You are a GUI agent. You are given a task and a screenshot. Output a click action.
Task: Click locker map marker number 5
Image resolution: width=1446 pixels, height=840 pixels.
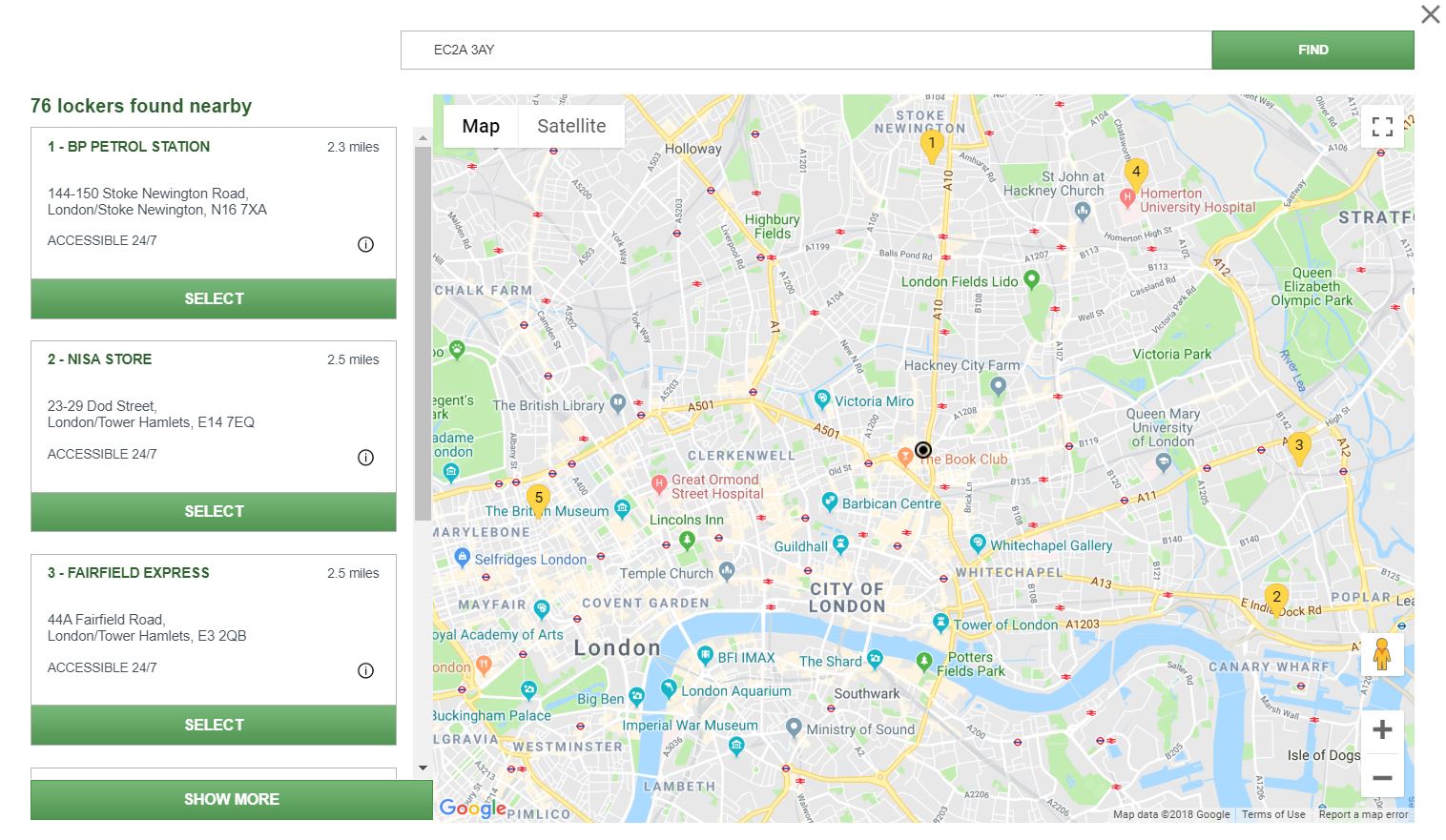[538, 500]
